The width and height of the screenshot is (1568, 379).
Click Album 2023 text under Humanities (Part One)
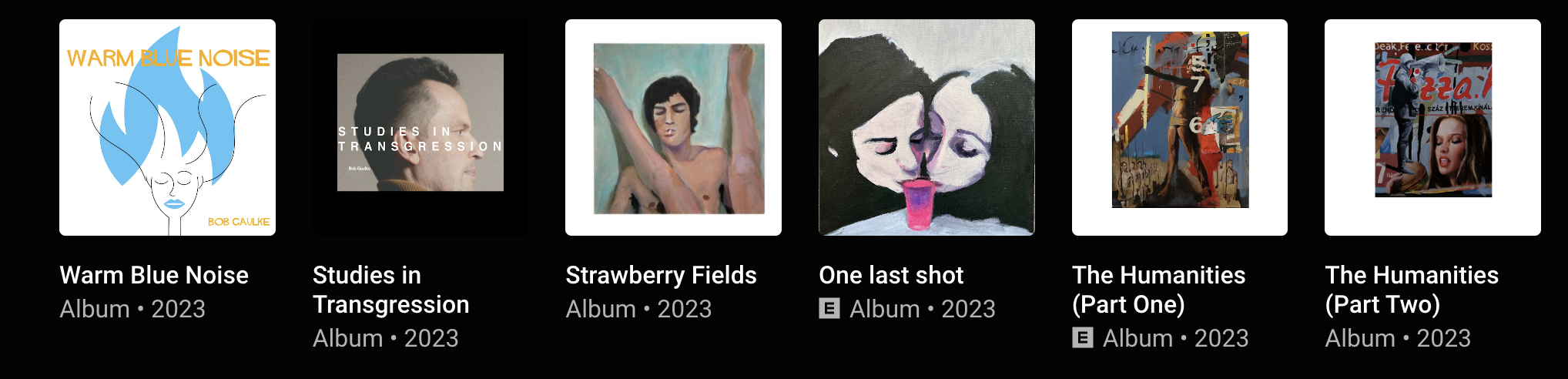[x=1176, y=338]
